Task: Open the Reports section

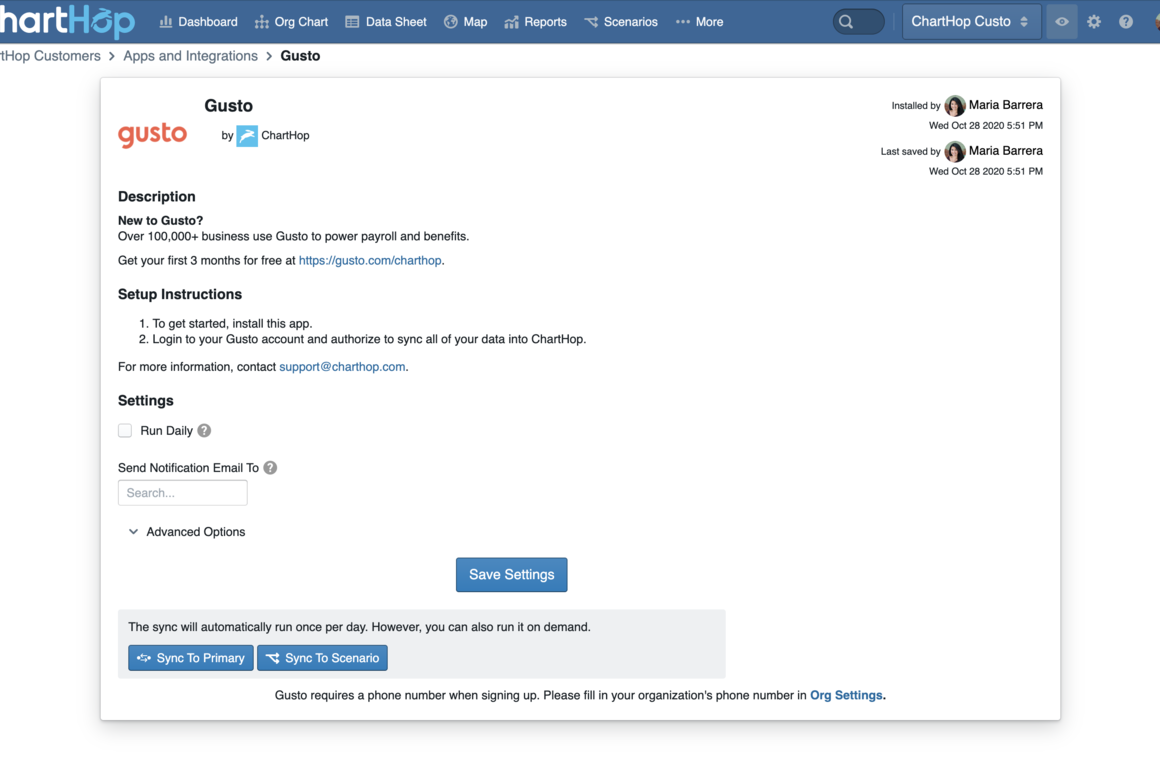Action: [536, 22]
